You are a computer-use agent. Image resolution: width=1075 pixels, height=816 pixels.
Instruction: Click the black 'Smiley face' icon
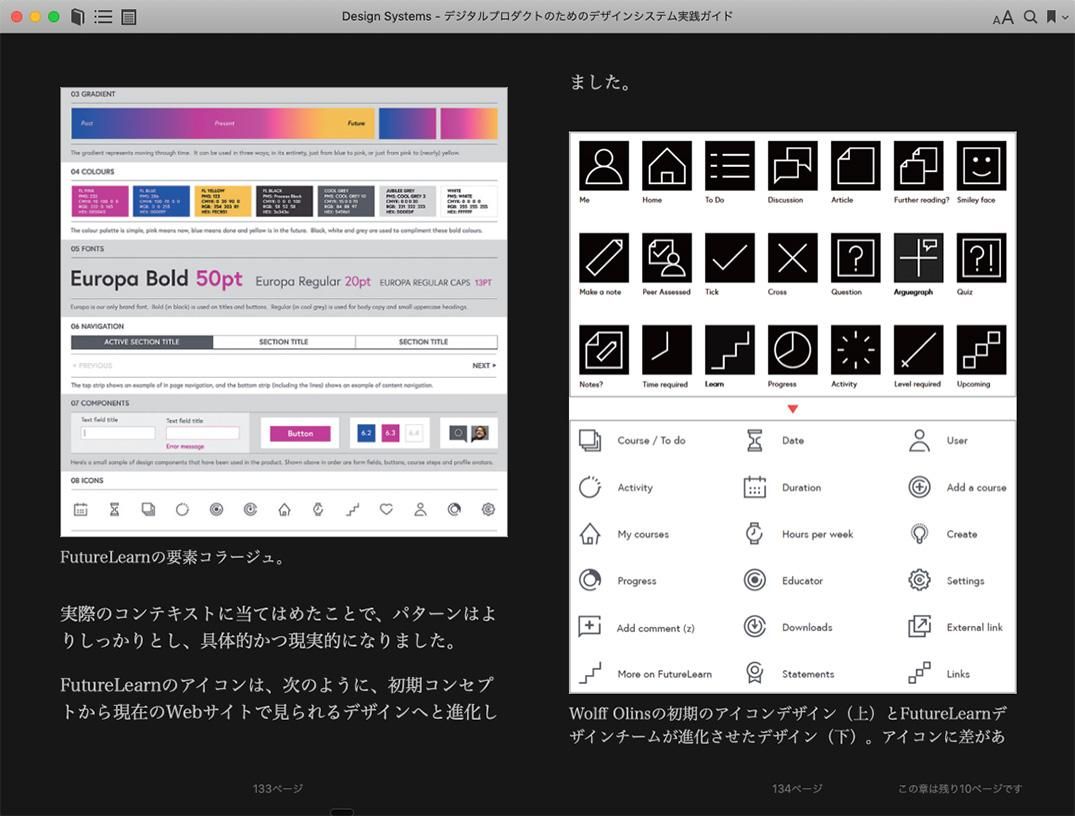point(981,165)
